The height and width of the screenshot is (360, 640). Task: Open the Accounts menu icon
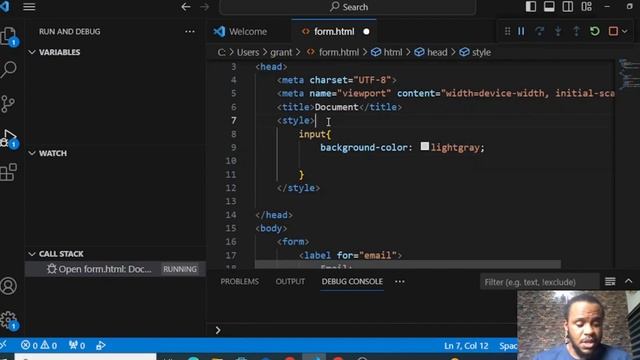pos(9,286)
